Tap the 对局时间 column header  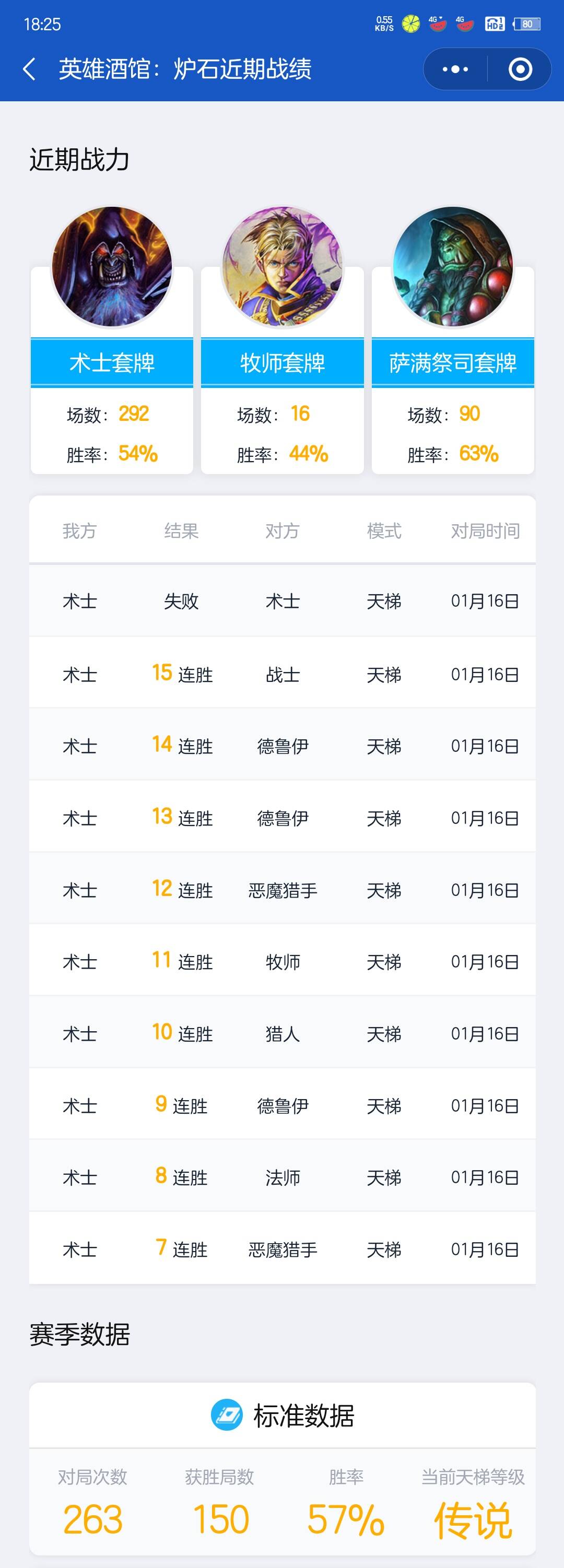(485, 531)
